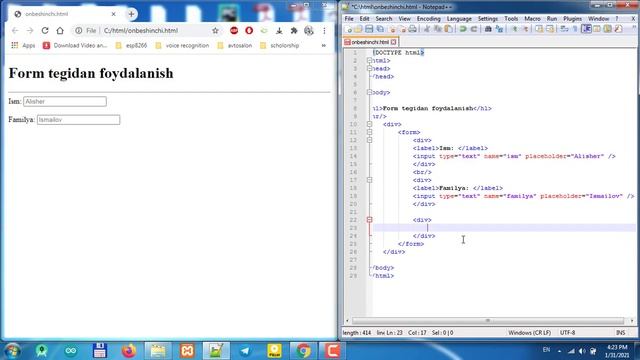This screenshot has height=360, width=640.
Task: Click the Close All toolbar icon
Action: 403,29
